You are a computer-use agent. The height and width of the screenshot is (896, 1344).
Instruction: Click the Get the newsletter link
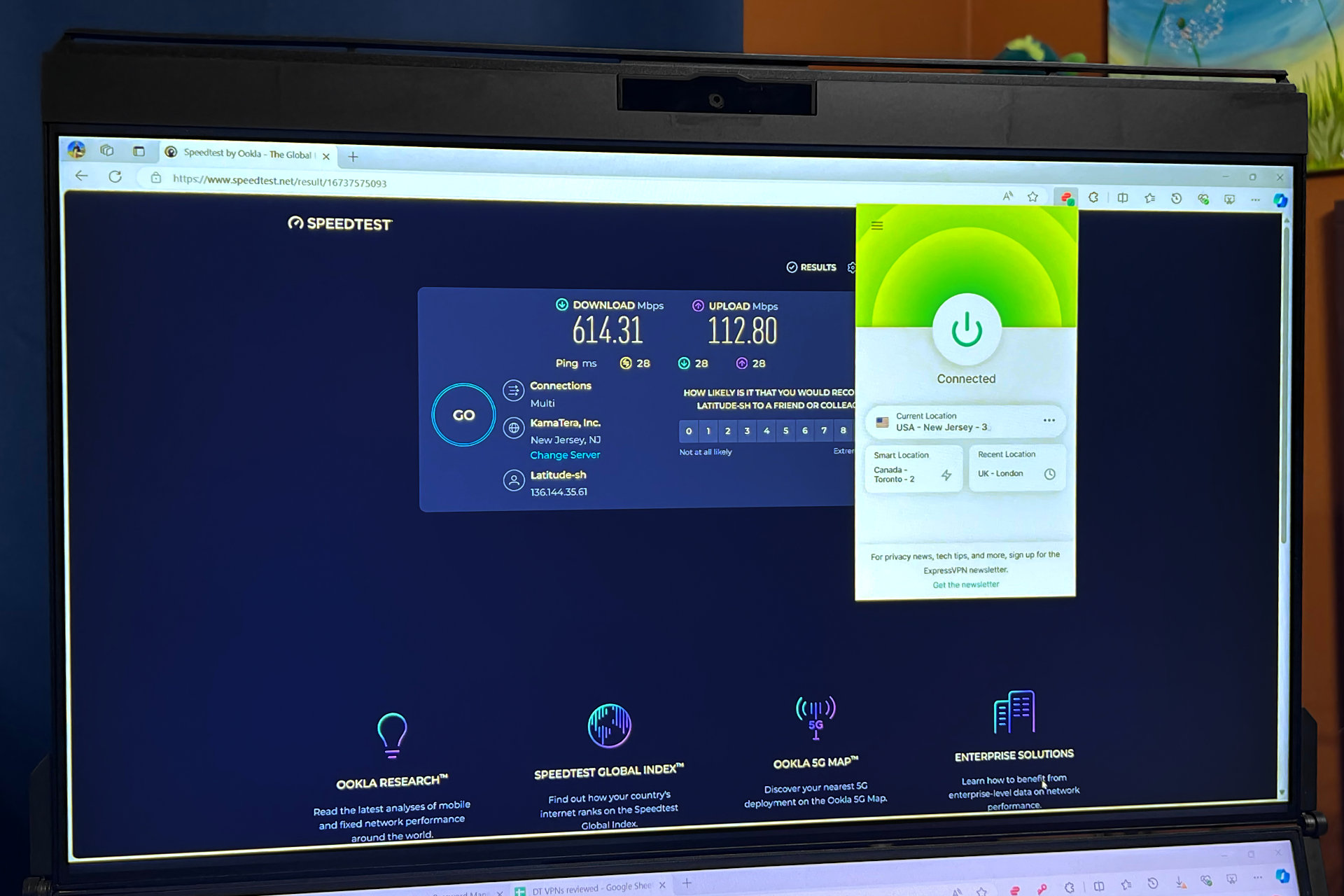pos(964,585)
